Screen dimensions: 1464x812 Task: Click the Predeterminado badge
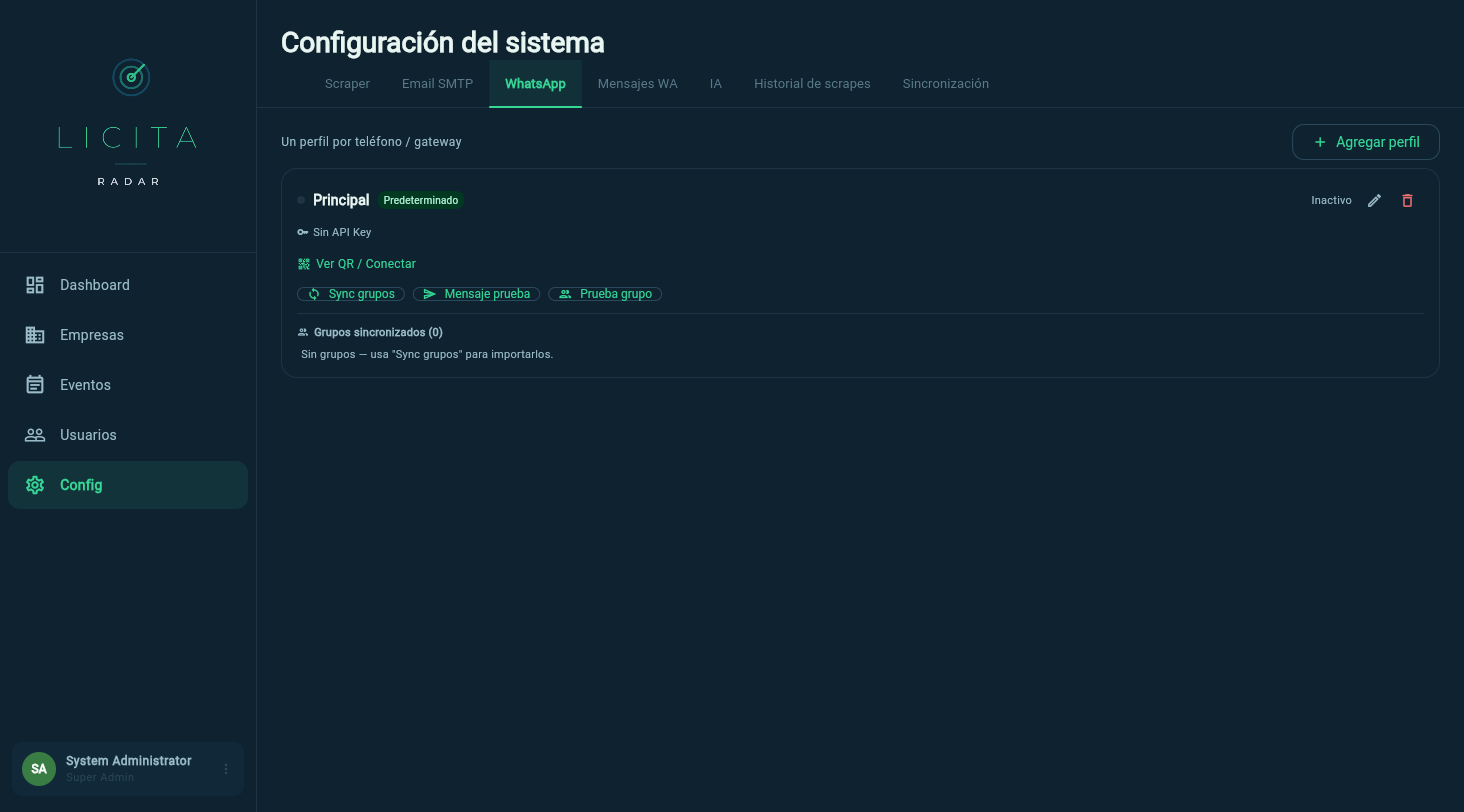coord(421,200)
